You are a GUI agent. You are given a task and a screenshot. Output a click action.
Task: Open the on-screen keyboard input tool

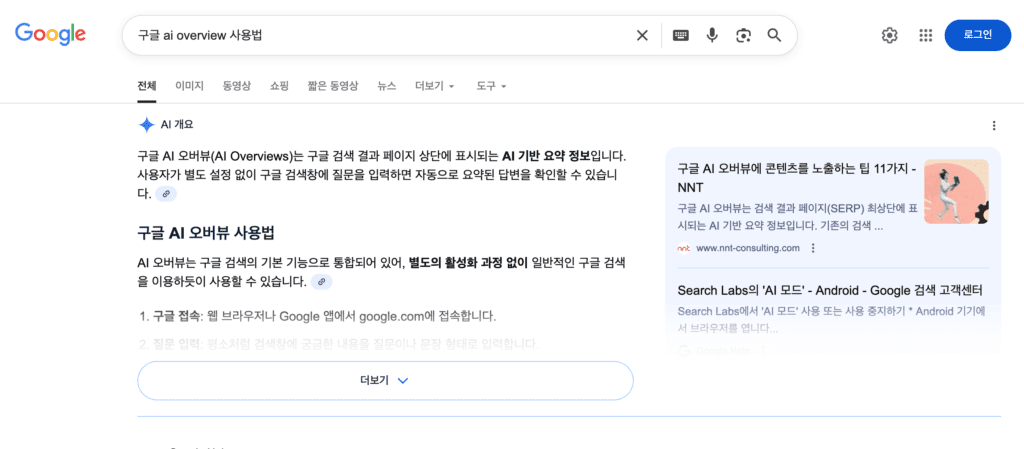pos(681,35)
